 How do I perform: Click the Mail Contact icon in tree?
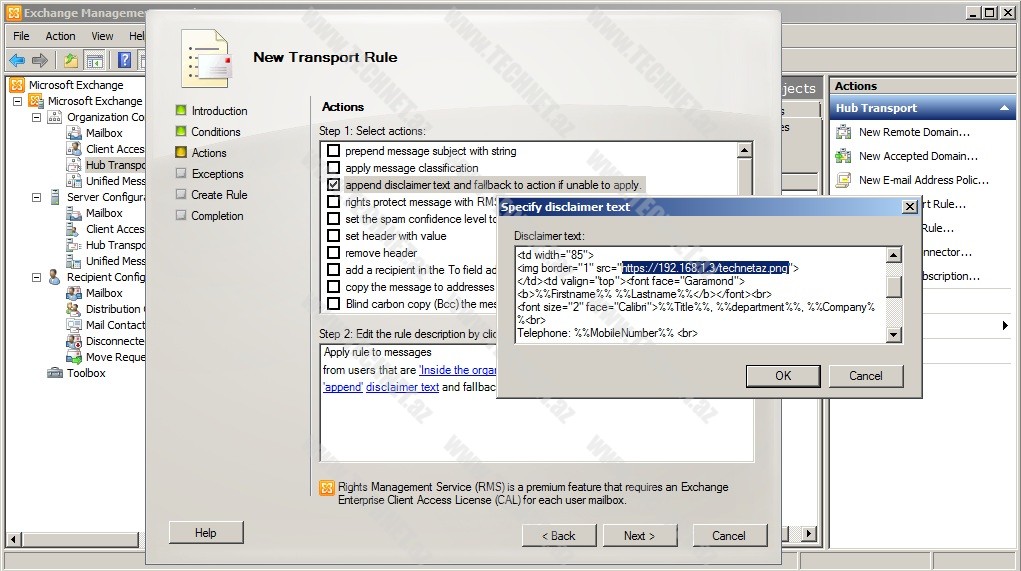coord(75,325)
